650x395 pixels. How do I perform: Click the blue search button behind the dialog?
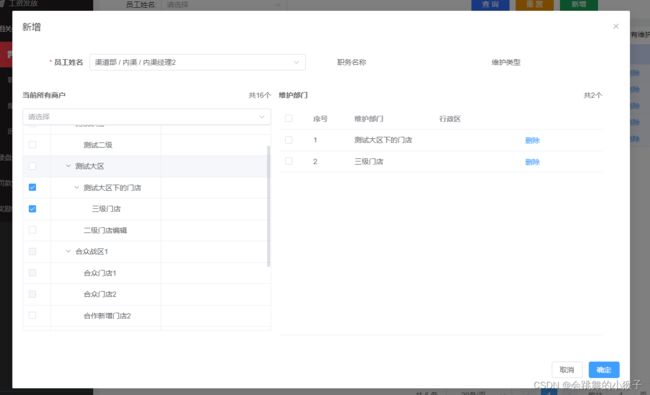(x=490, y=5)
